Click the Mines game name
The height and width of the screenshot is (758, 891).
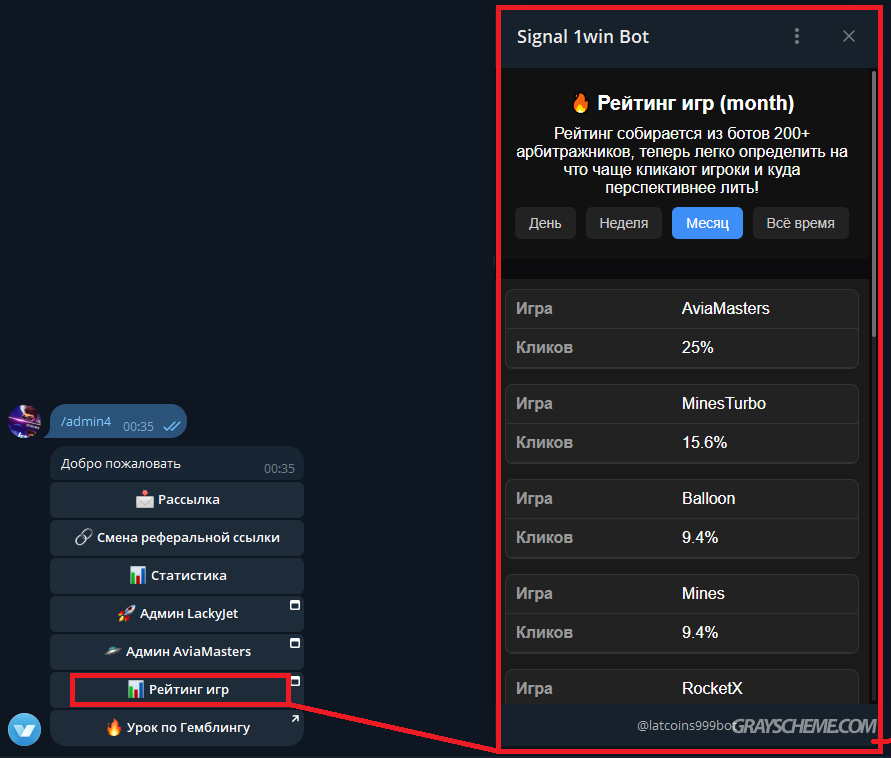[x=703, y=593]
